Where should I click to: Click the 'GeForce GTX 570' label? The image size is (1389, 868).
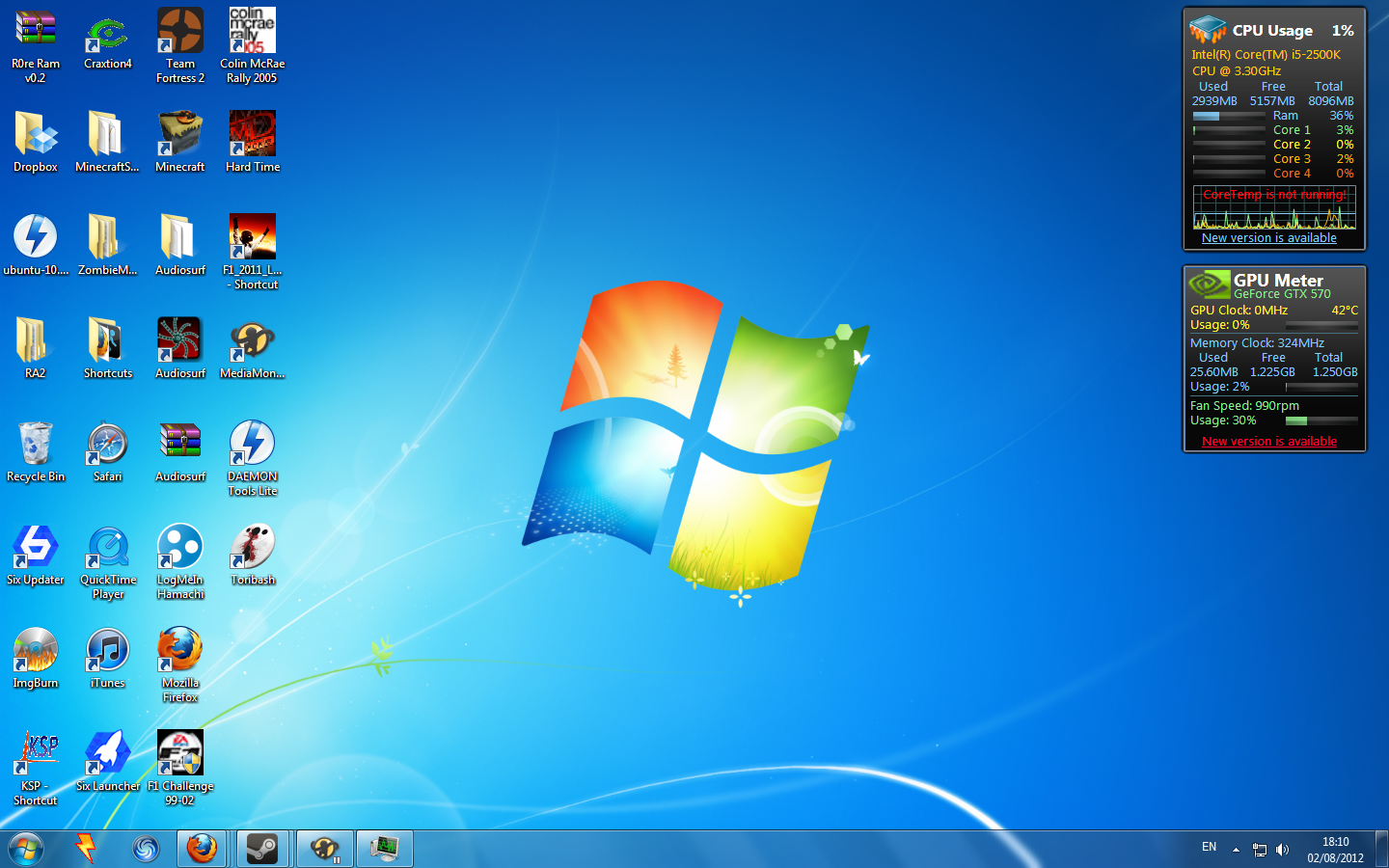point(1282,294)
